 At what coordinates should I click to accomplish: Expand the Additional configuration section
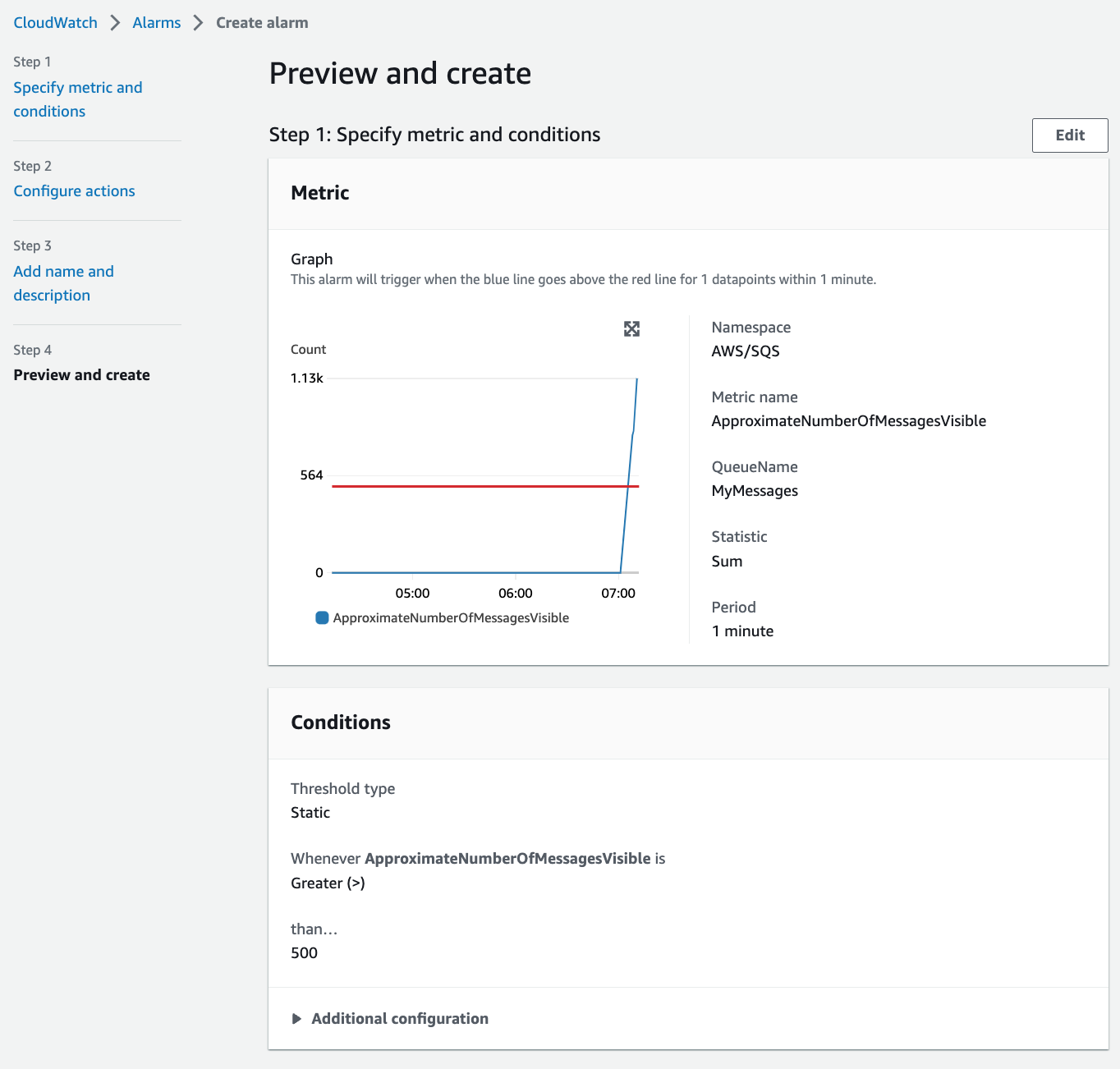pos(390,1018)
